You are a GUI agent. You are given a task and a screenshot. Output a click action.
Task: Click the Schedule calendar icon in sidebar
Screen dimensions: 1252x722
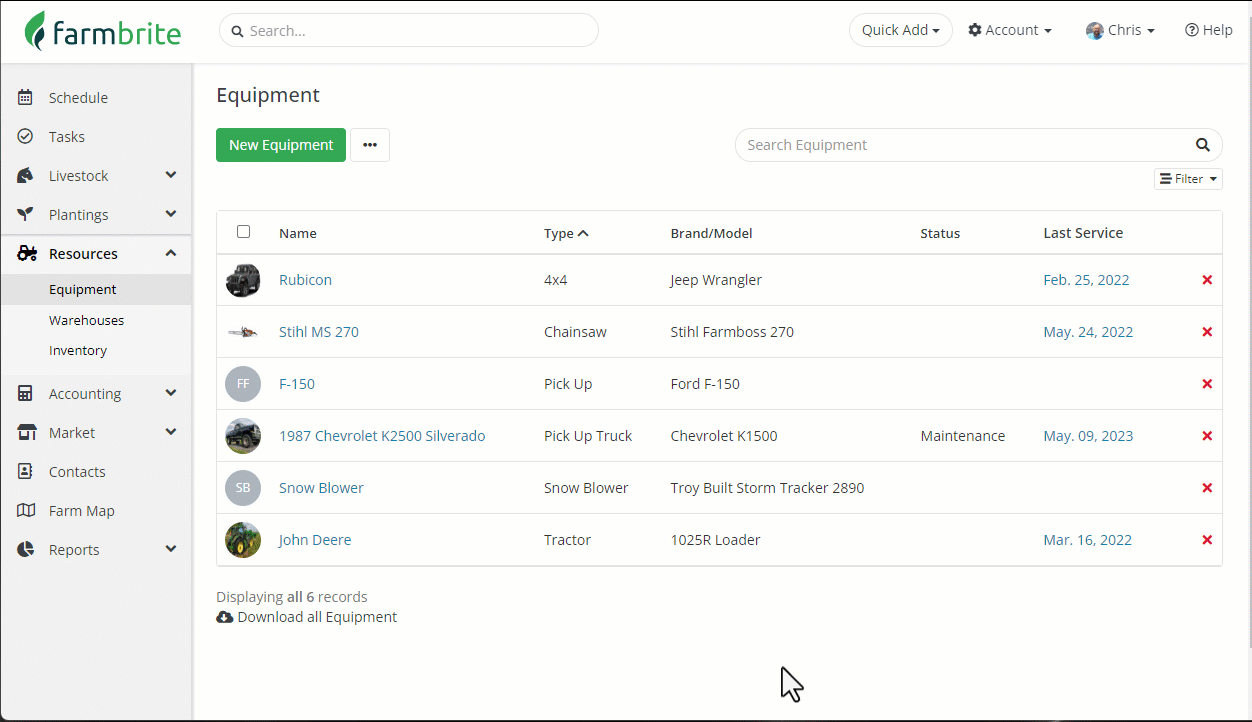(26, 98)
